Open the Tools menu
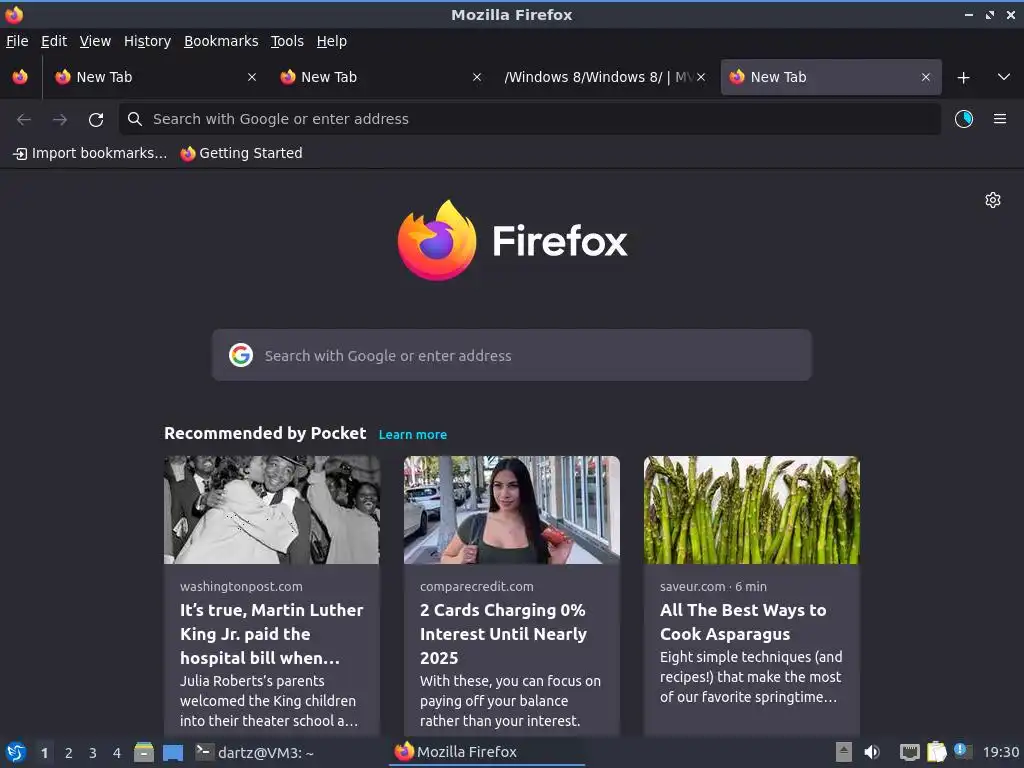The image size is (1024, 768). [287, 41]
